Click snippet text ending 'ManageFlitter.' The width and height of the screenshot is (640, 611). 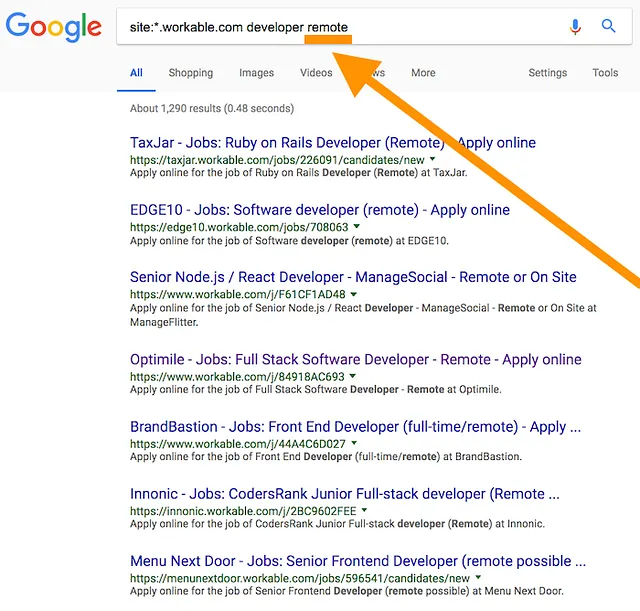tap(363, 315)
